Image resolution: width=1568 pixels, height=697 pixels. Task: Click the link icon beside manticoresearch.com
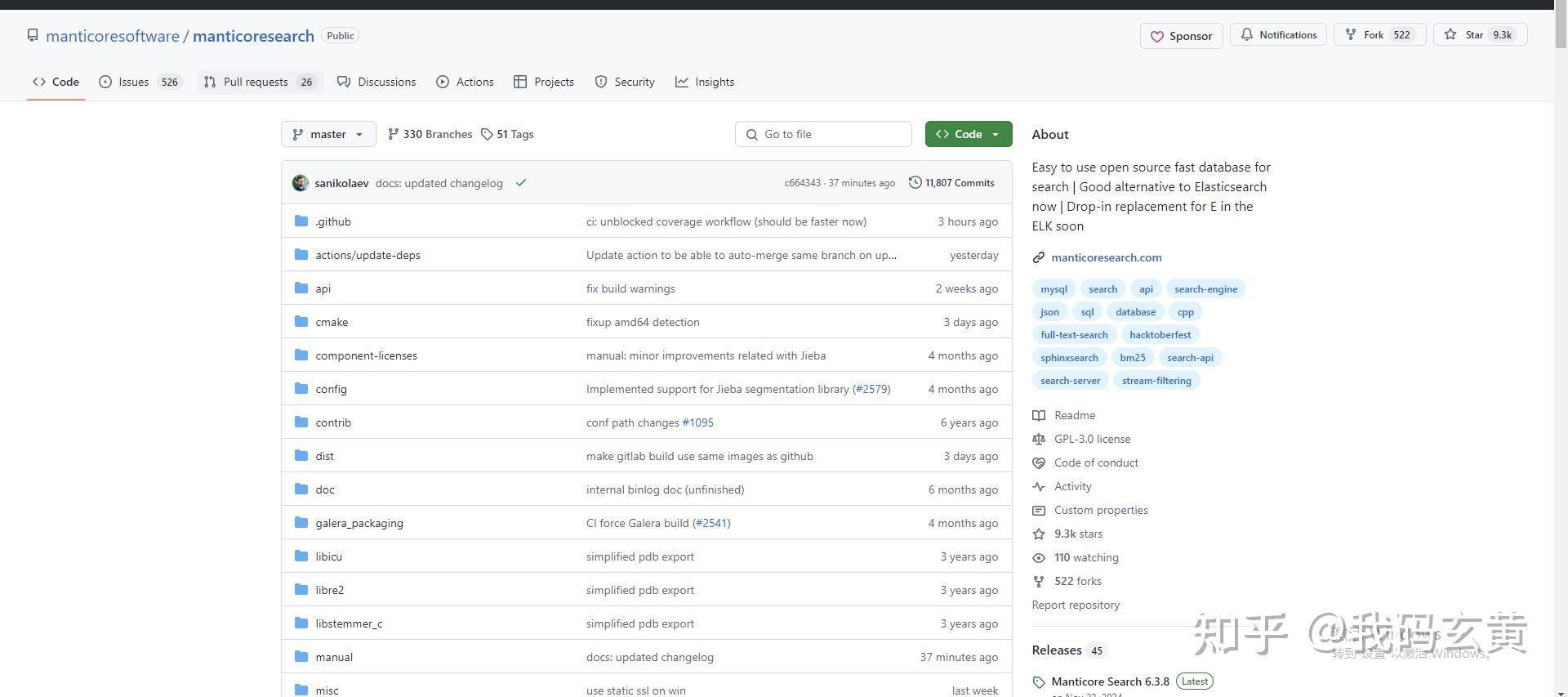[1039, 257]
